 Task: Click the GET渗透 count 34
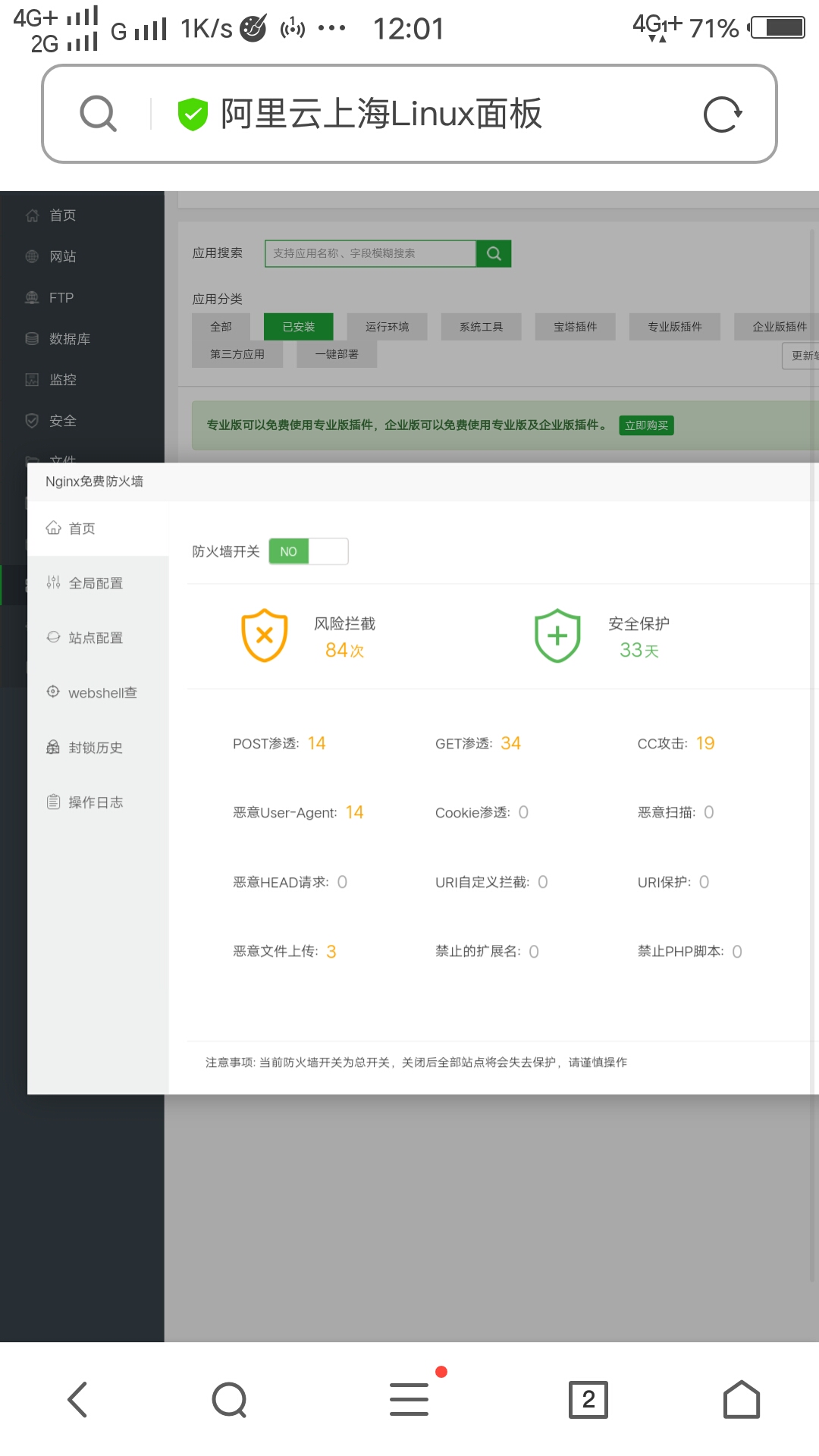click(x=510, y=743)
